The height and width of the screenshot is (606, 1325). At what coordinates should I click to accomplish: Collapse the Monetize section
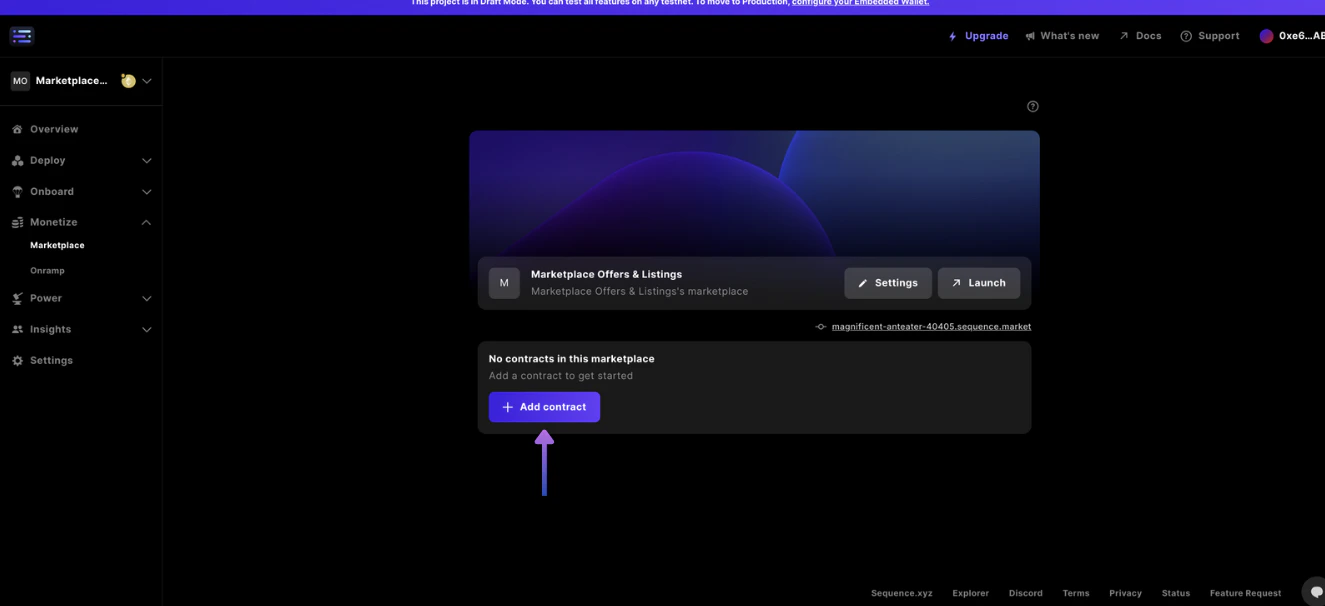[146, 221]
